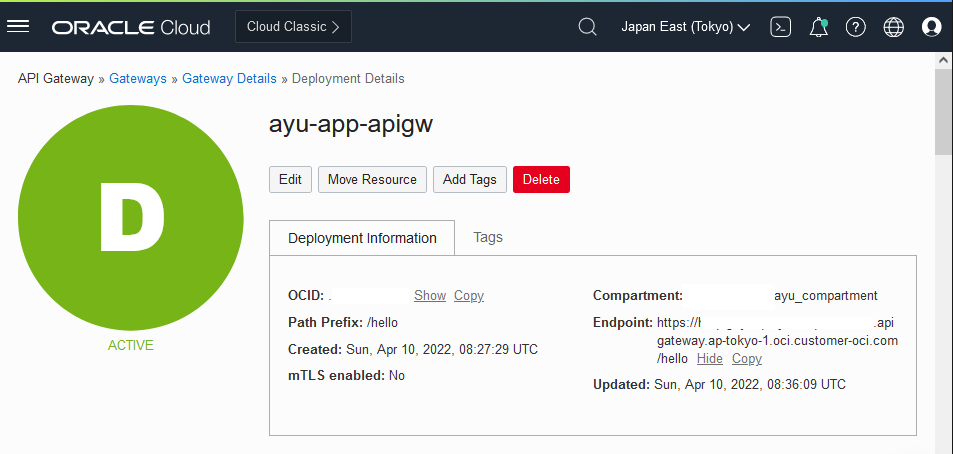This screenshot has width=953, height=454.
Task: Launch Cloud Shell developer tools icon
Action: pos(780,27)
